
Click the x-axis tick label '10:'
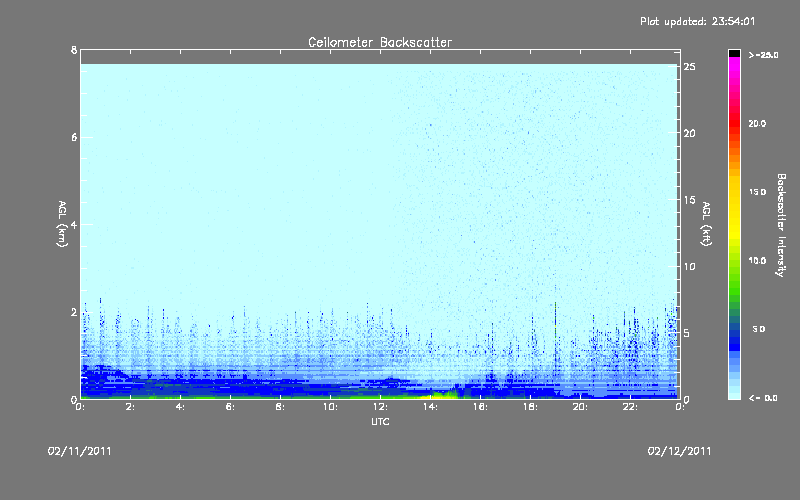pos(330,407)
